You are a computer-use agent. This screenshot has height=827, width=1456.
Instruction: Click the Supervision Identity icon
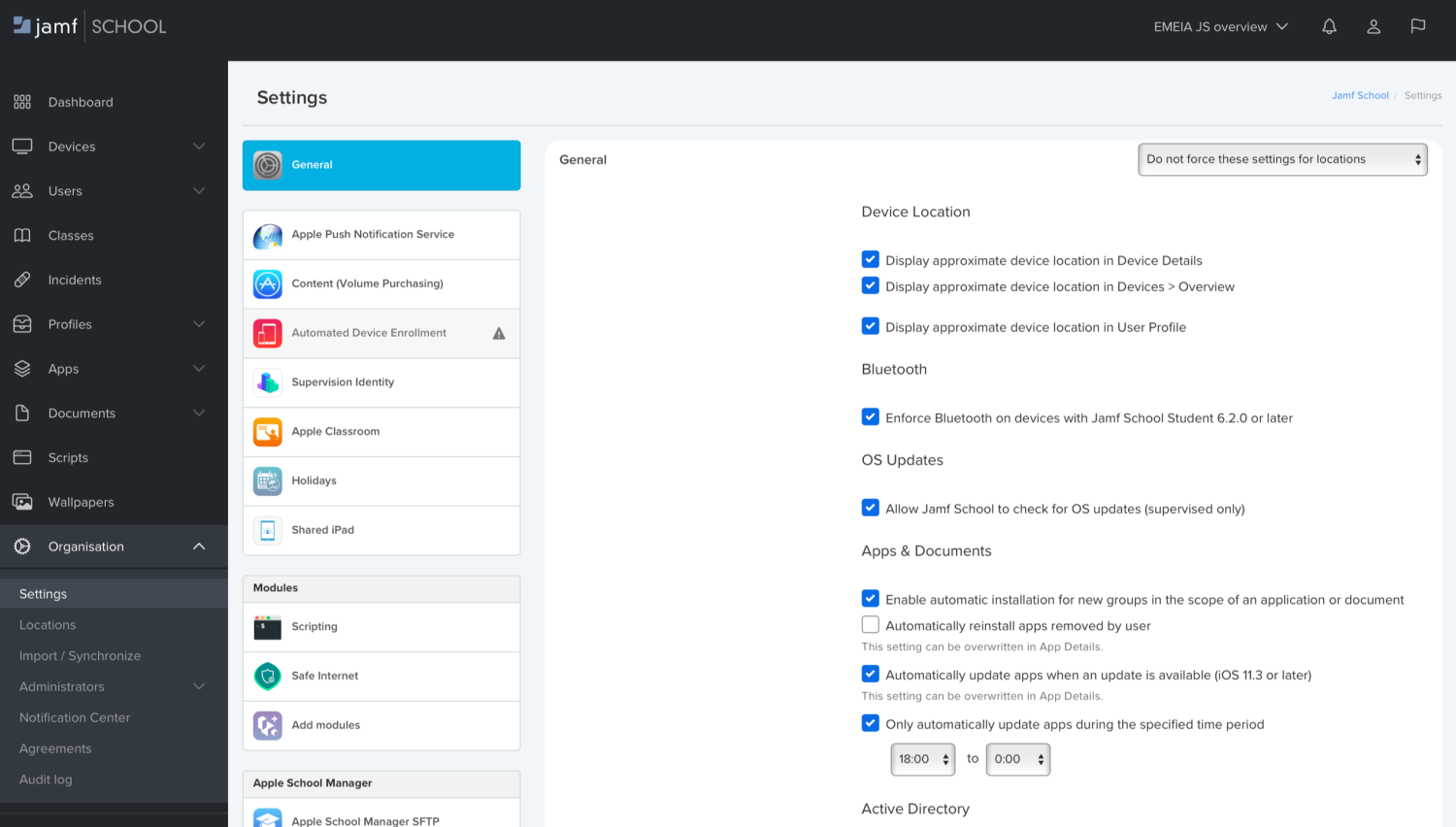(268, 382)
